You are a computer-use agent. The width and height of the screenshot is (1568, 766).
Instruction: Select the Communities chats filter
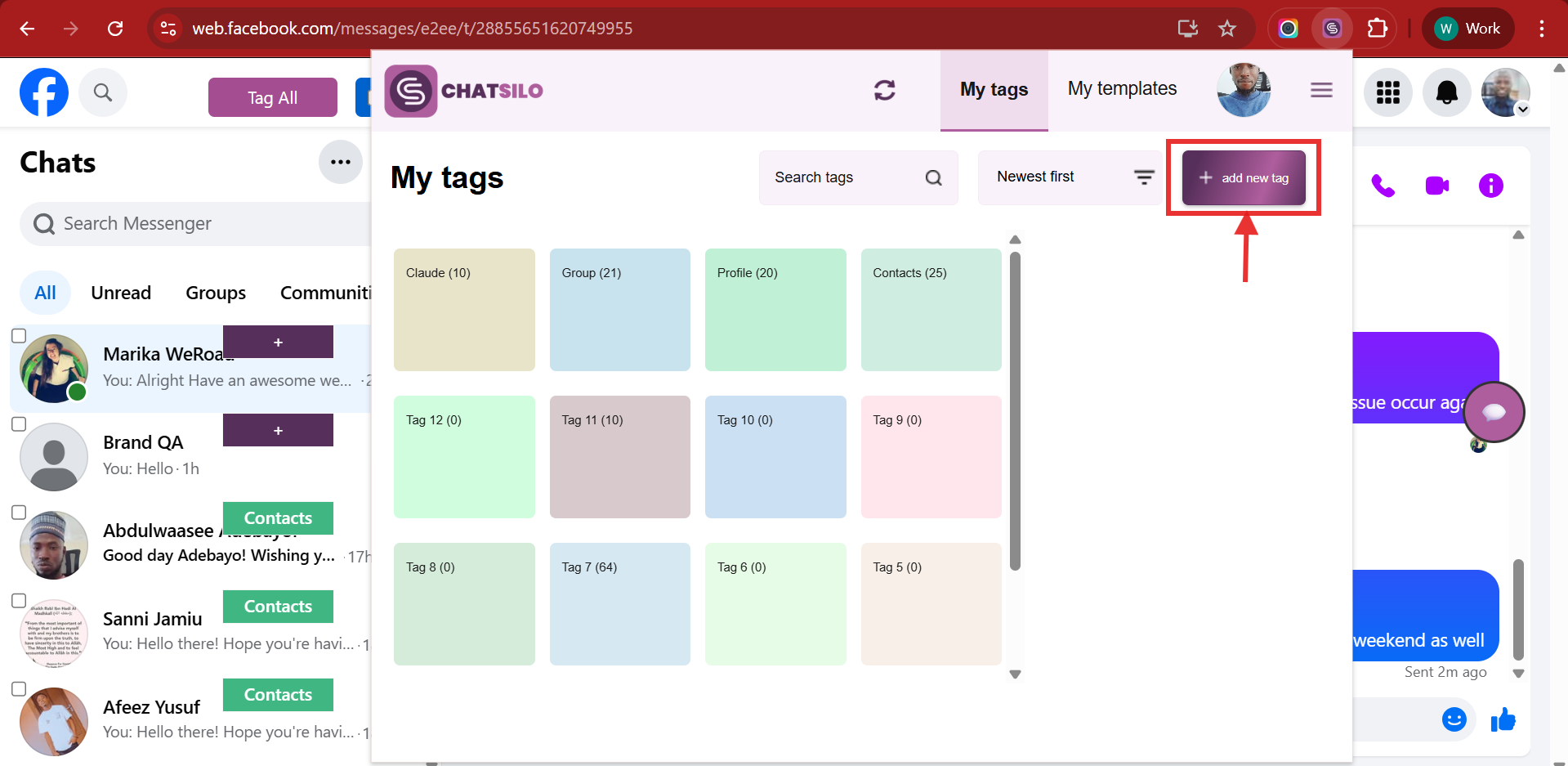tap(325, 293)
